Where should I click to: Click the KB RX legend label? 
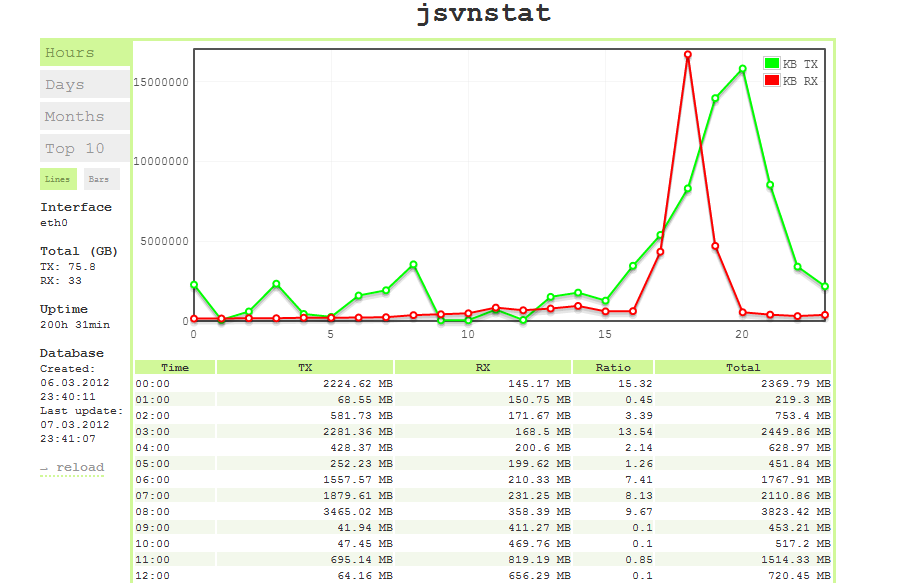[x=800, y=81]
